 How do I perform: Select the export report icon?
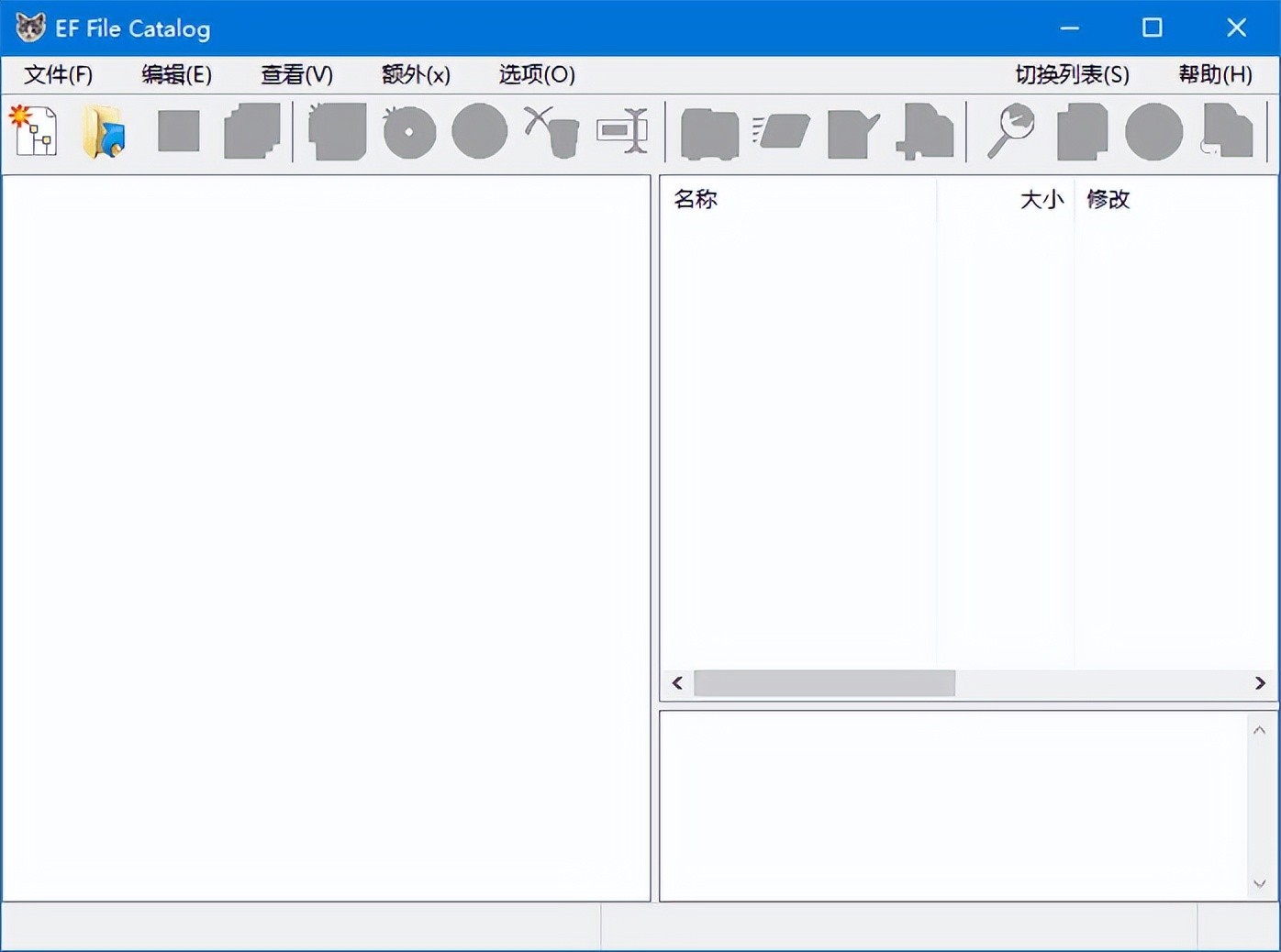pos(782,132)
